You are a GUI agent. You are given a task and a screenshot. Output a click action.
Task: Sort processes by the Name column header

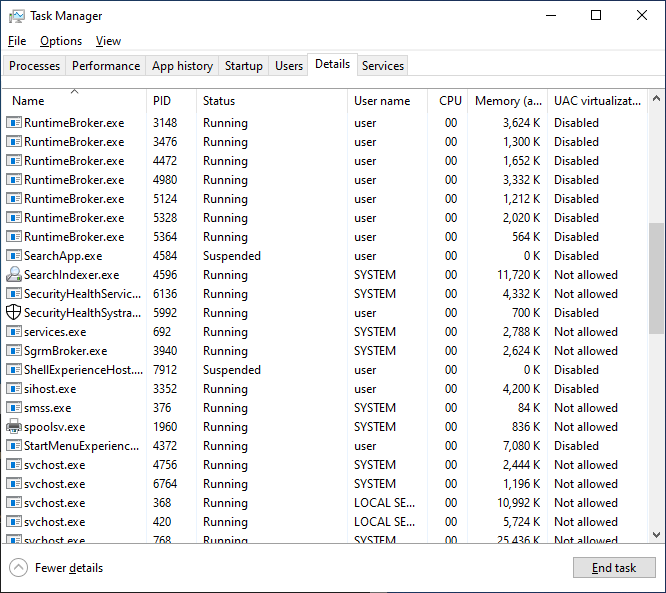[x=28, y=101]
